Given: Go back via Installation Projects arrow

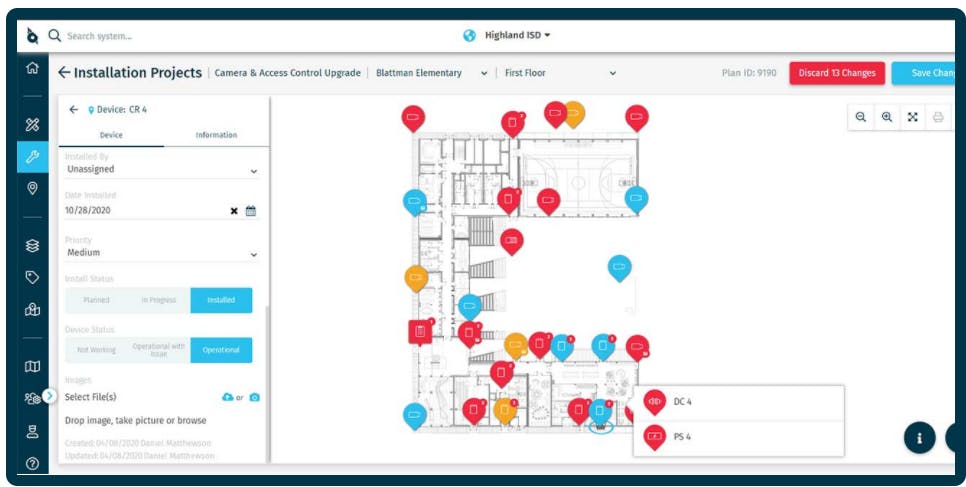Looking at the screenshot, I should pos(64,73).
